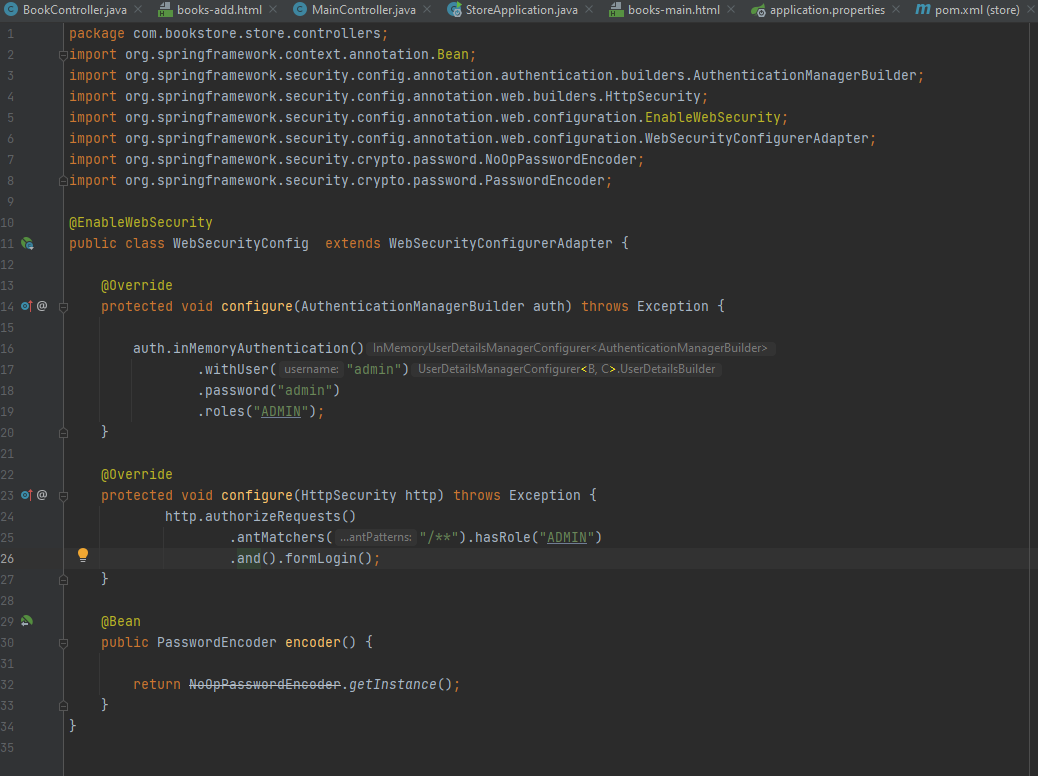Click the Spring config icon on application.properties tab

tap(758, 10)
